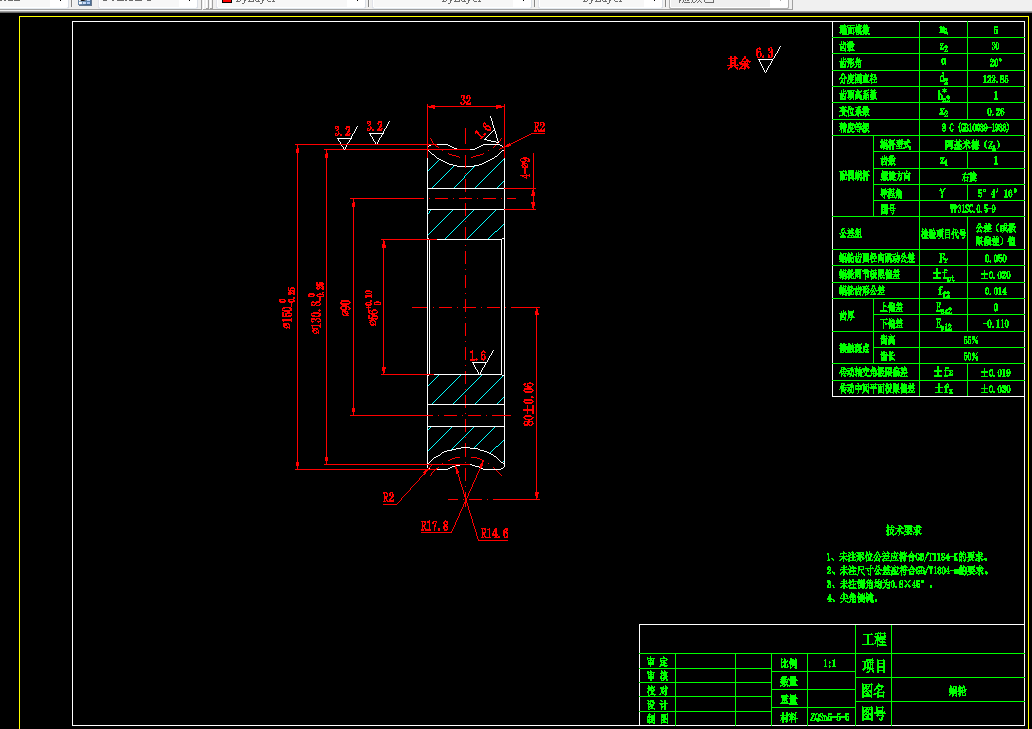Pick the R14.6 radius dimension
1032x729 pixels.
click(494, 533)
